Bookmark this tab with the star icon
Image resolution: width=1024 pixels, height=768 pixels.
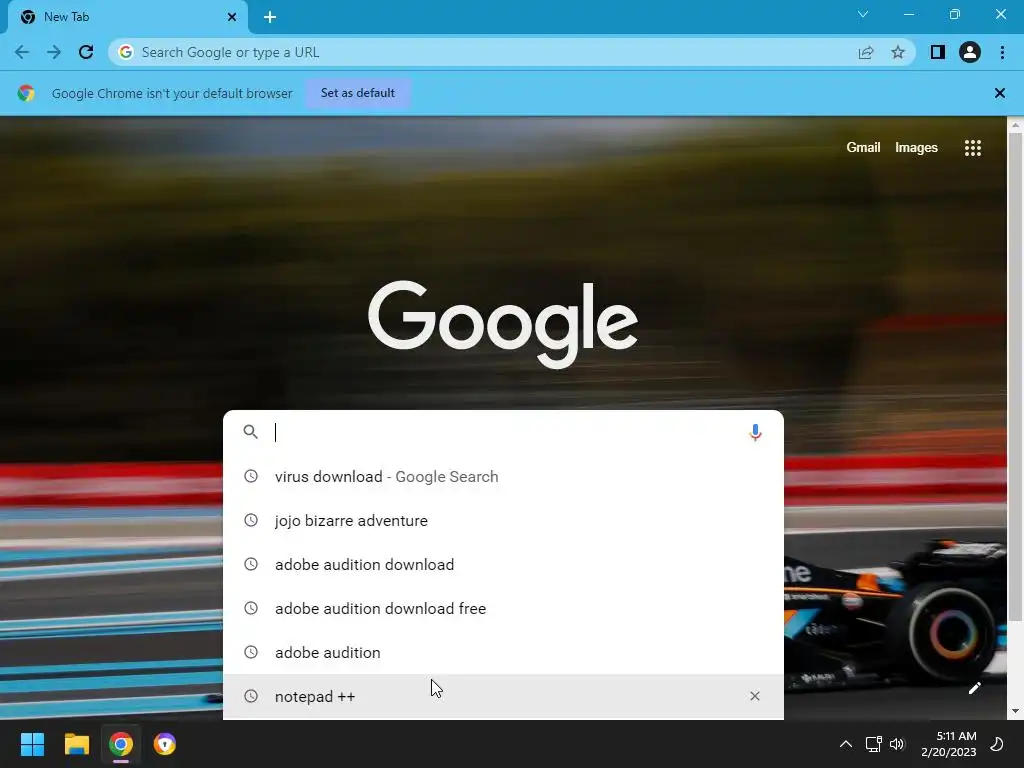coord(898,52)
